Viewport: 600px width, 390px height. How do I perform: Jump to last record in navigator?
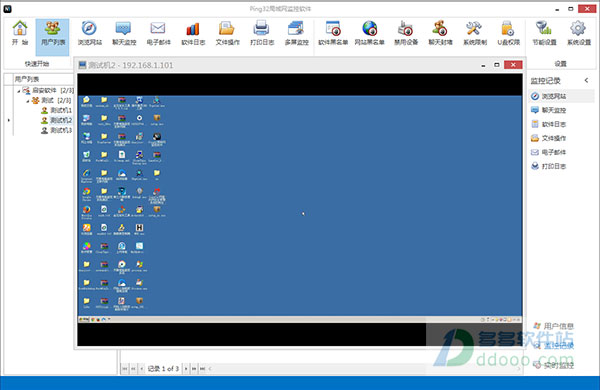pyautogui.click(x=202, y=369)
